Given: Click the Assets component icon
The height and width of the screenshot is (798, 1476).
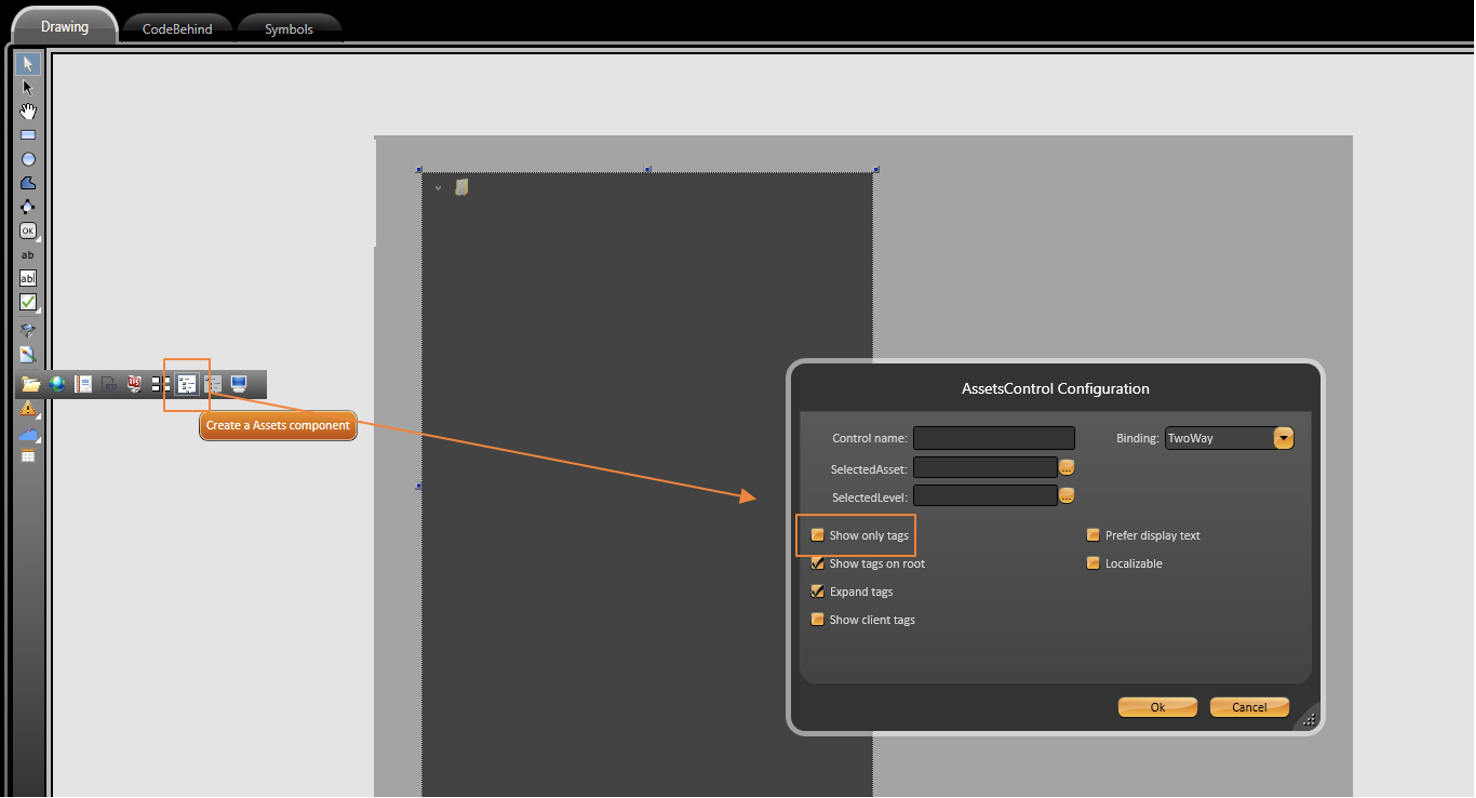Looking at the screenshot, I should [187, 384].
